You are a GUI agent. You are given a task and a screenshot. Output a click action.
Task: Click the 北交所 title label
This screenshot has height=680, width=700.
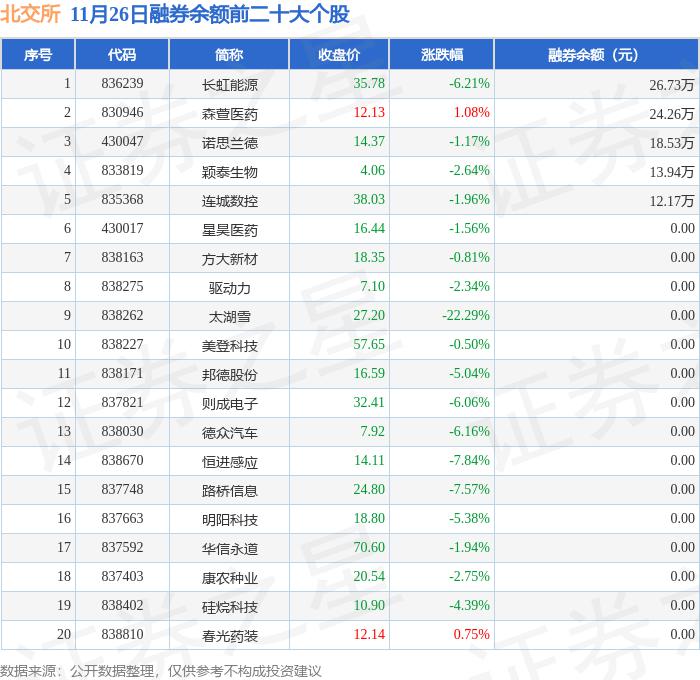[x=30, y=14]
